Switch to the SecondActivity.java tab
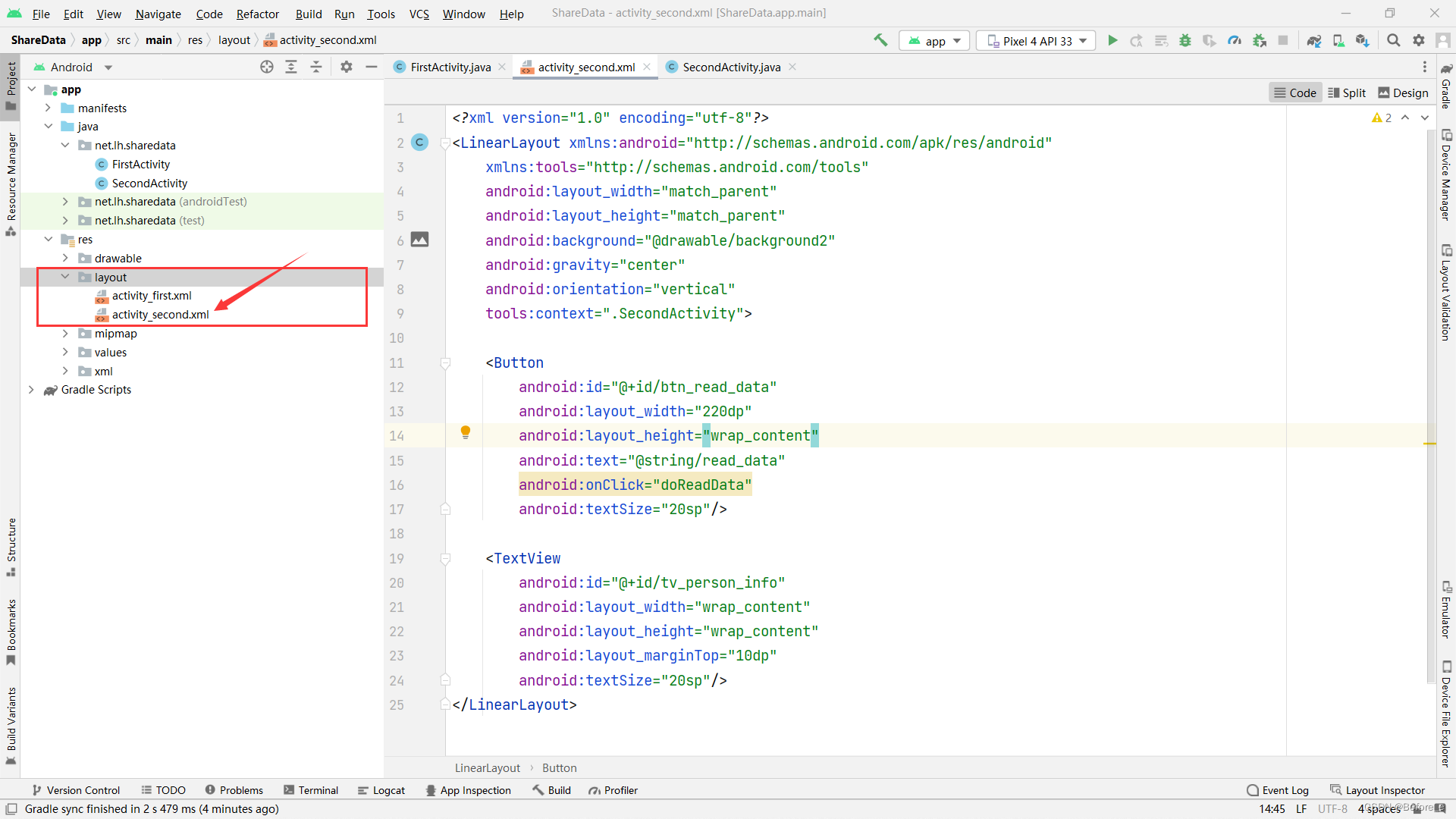Screen dimensions: 1456x819 730,67
